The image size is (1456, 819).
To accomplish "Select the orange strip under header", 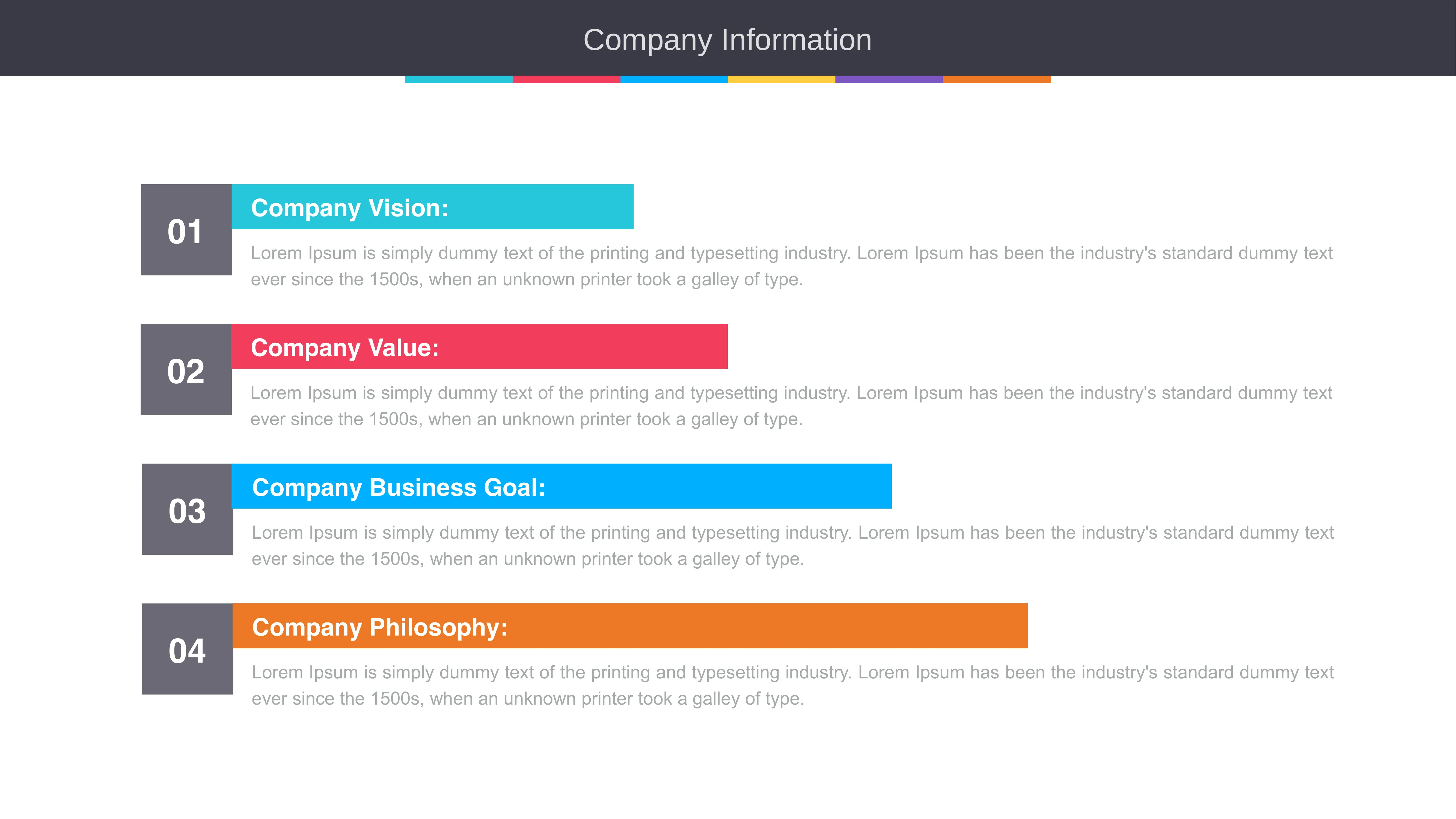I will tap(997, 80).
